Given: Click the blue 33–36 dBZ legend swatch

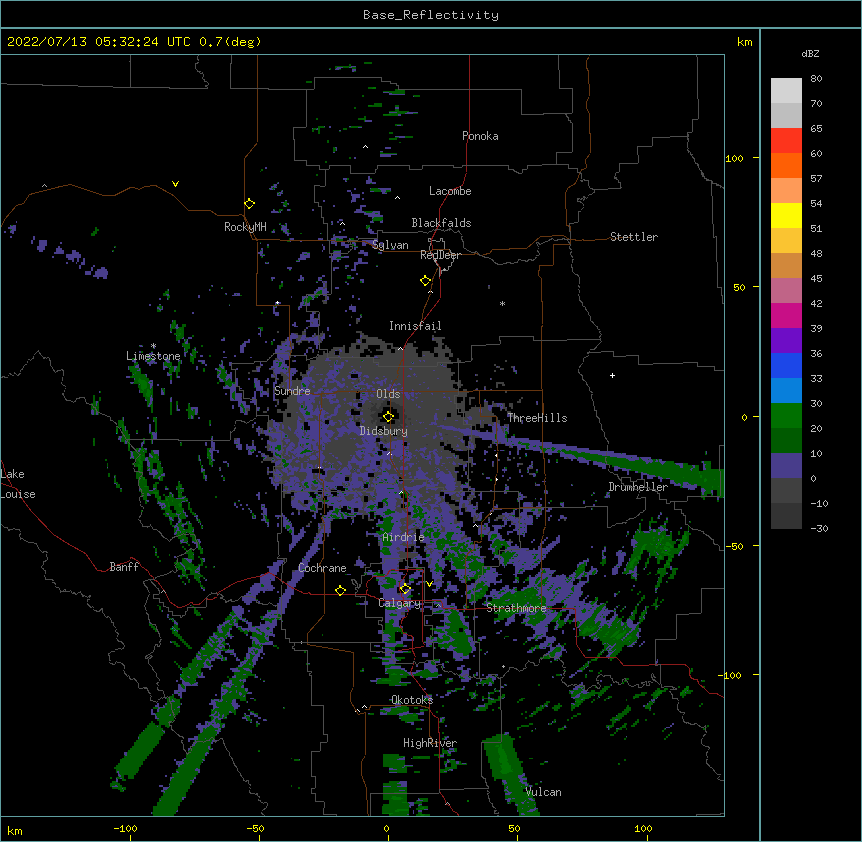Looking at the screenshot, I should click(786, 365).
